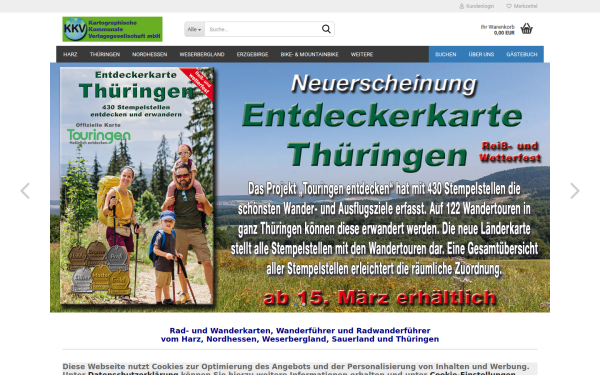Click the first slider indicator dot
The image size is (600, 375).
(x=296, y=304)
